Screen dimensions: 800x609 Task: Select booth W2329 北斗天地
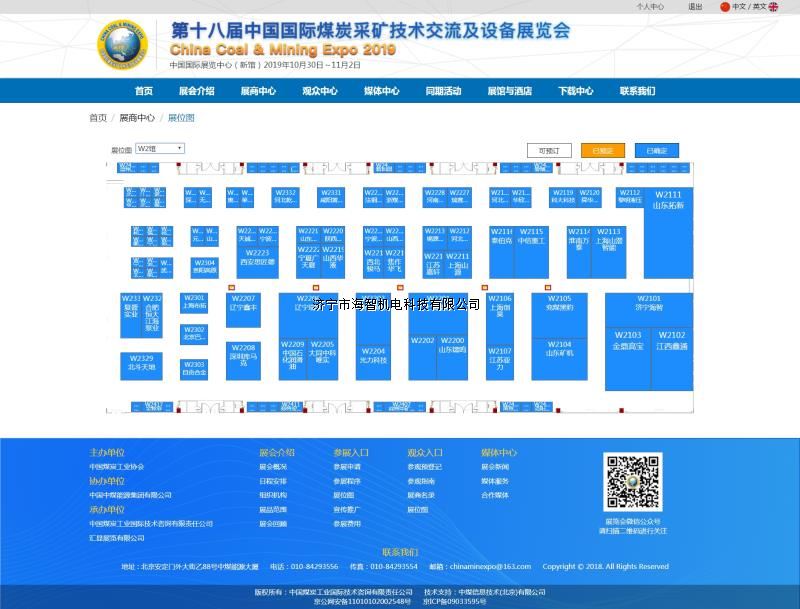click(141, 365)
